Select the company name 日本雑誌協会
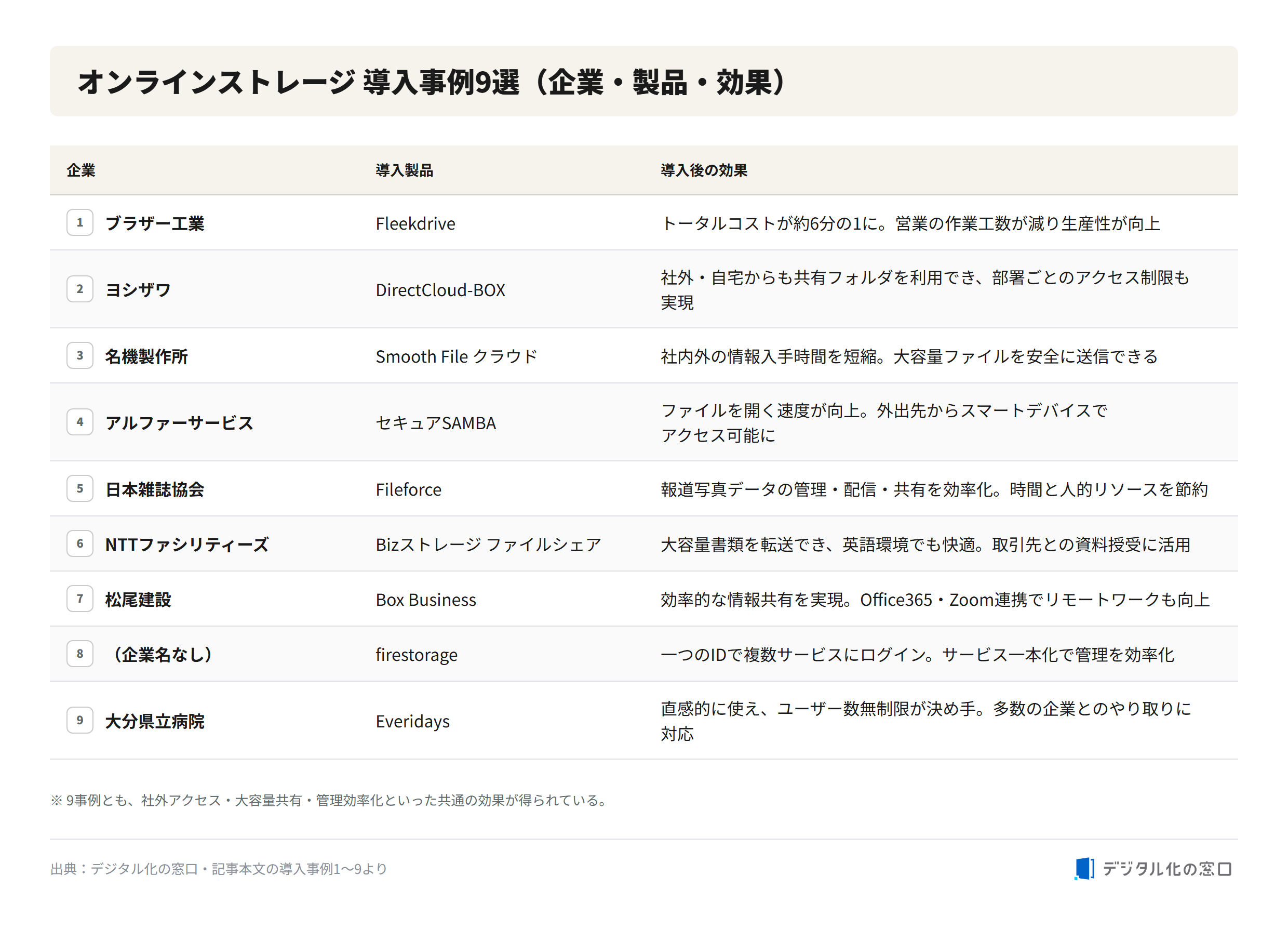 pyautogui.click(x=154, y=489)
